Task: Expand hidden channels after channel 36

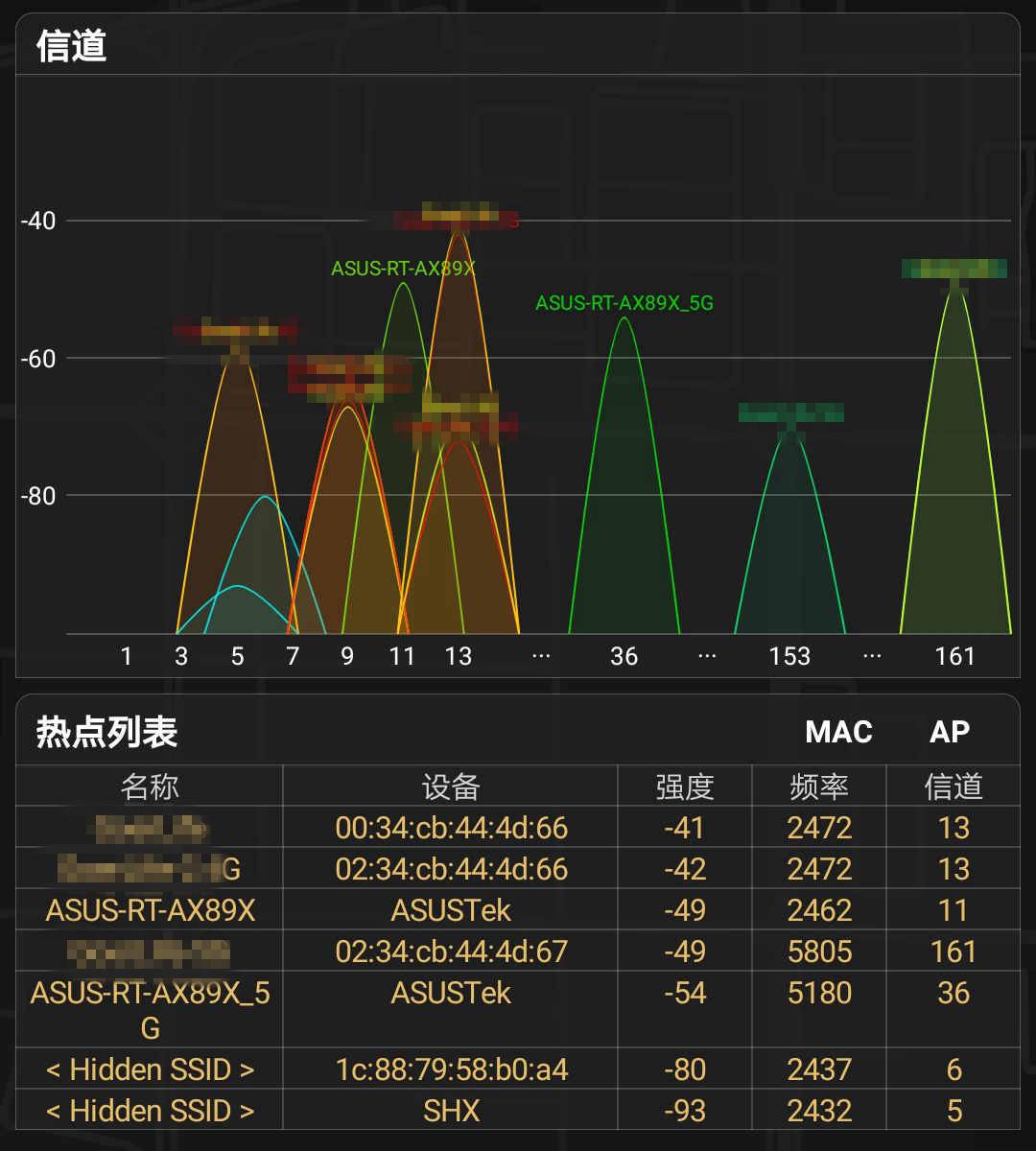Action: (707, 656)
